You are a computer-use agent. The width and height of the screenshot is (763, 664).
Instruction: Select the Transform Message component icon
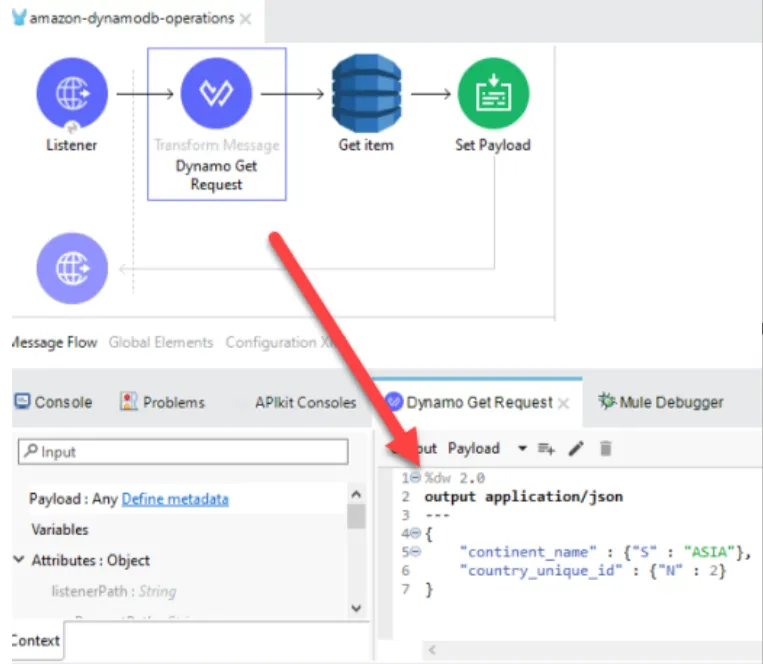tap(216, 93)
